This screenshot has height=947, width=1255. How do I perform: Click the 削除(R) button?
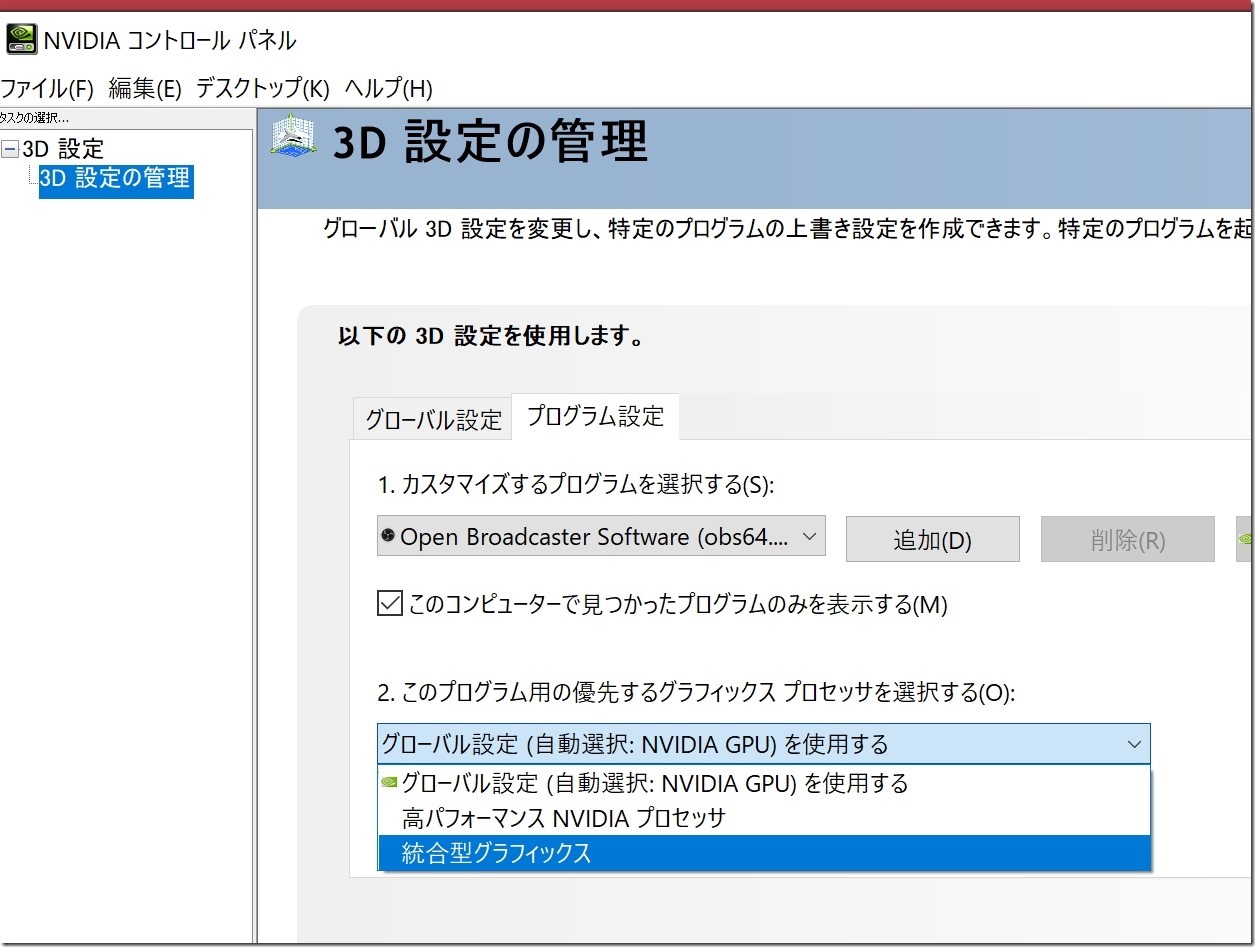click(1127, 540)
